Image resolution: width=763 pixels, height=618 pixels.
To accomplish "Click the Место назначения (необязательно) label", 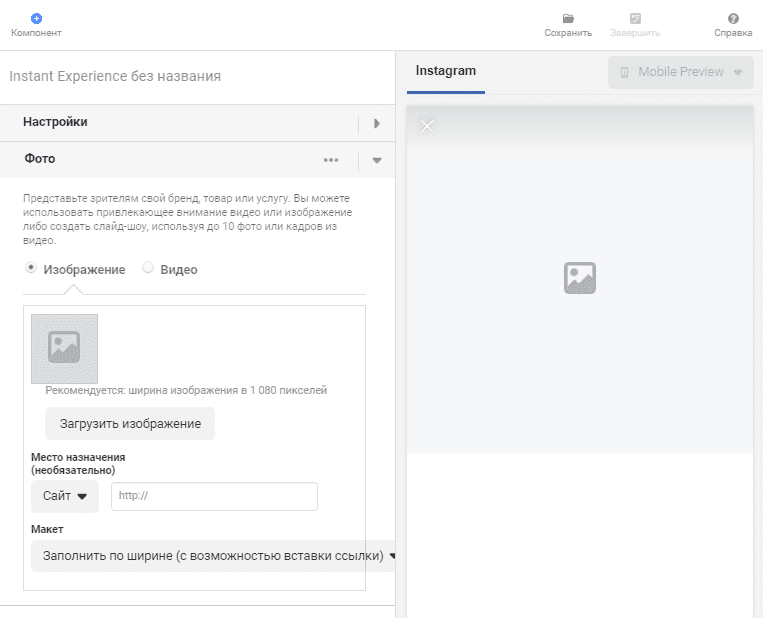I will (78, 464).
